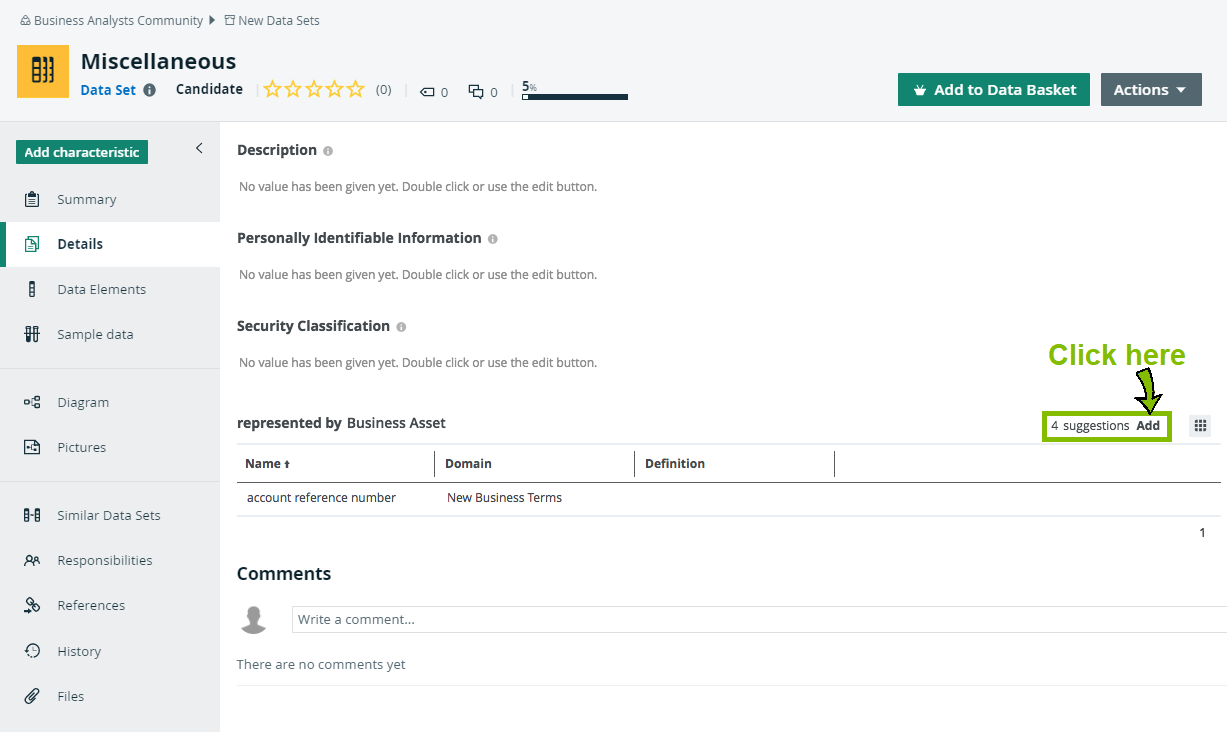Open the Data Elements tab
This screenshot has width=1227, height=732.
click(x=101, y=289)
